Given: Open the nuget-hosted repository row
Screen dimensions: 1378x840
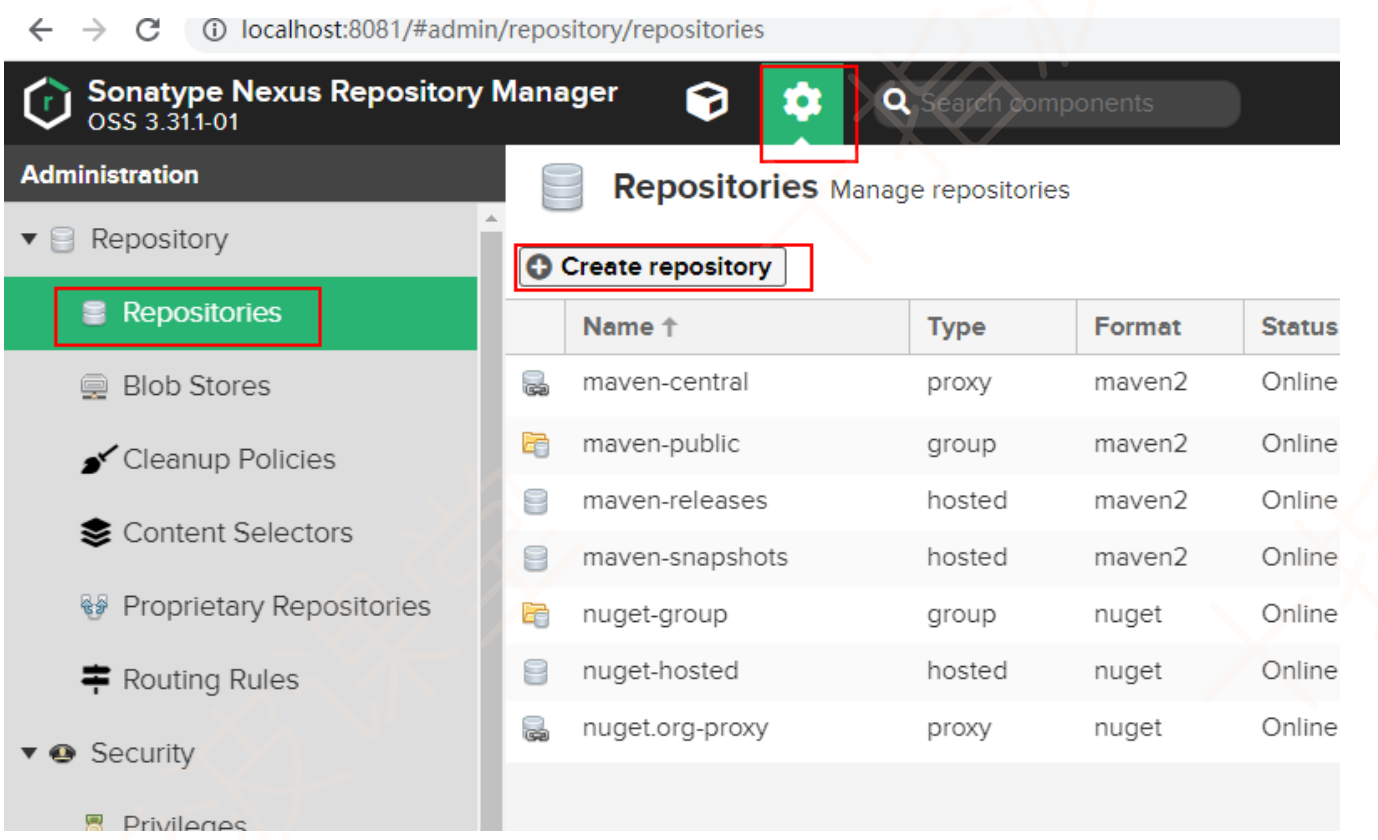Looking at the screenshot, I should tap(922, 672).
